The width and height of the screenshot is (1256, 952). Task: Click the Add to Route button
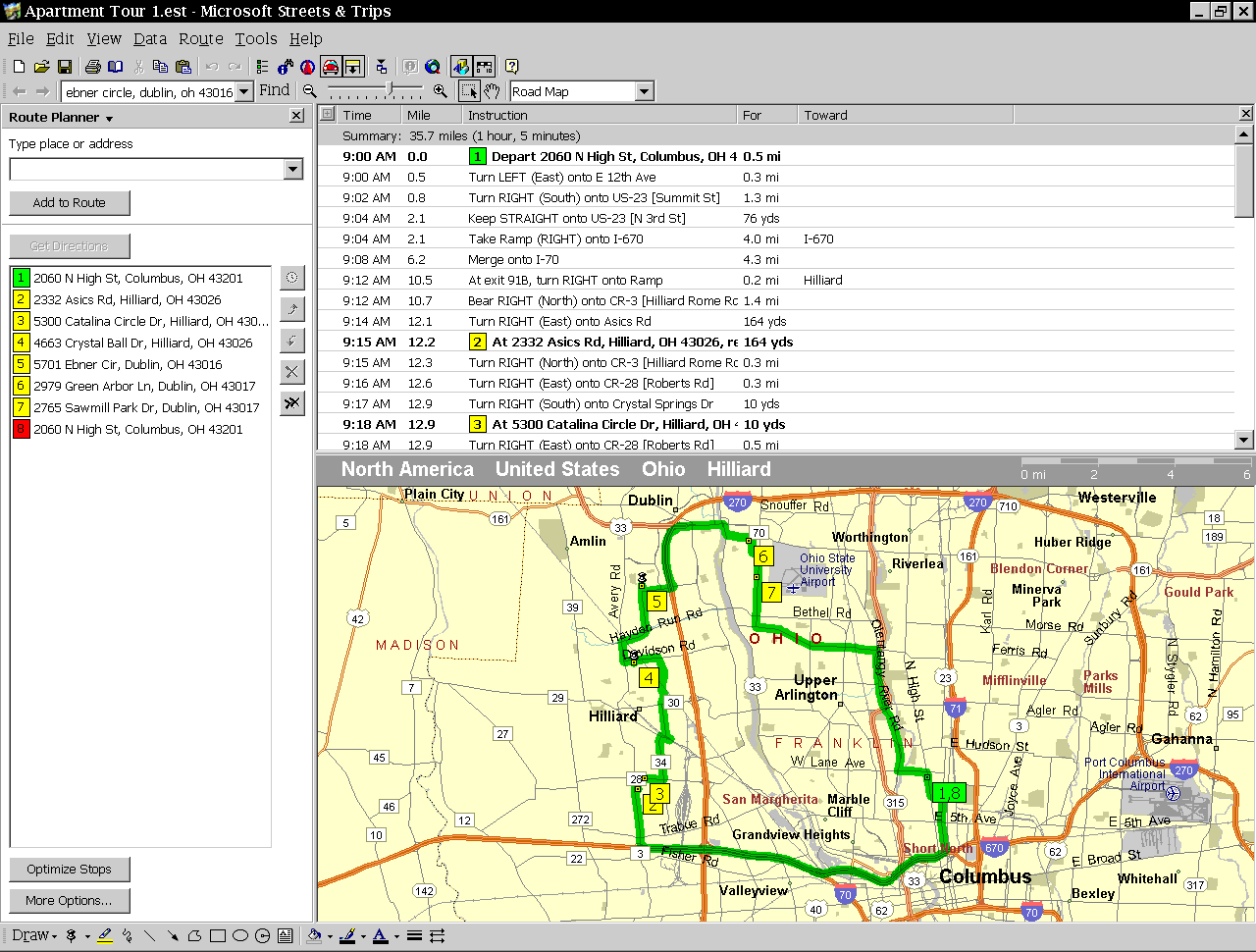[70, 203]
